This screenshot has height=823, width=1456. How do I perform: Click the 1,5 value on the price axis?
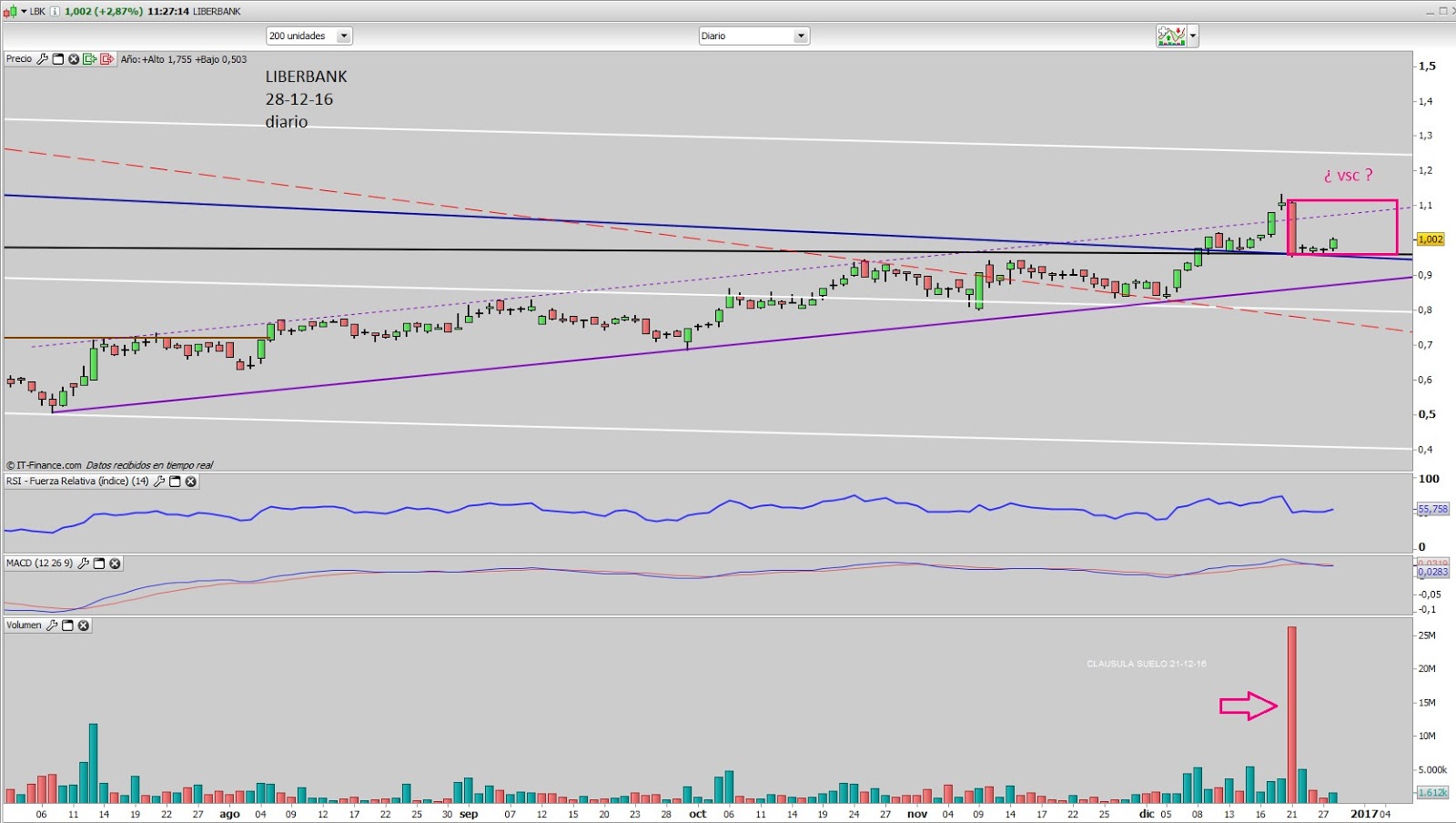[x=1427, y=66]
